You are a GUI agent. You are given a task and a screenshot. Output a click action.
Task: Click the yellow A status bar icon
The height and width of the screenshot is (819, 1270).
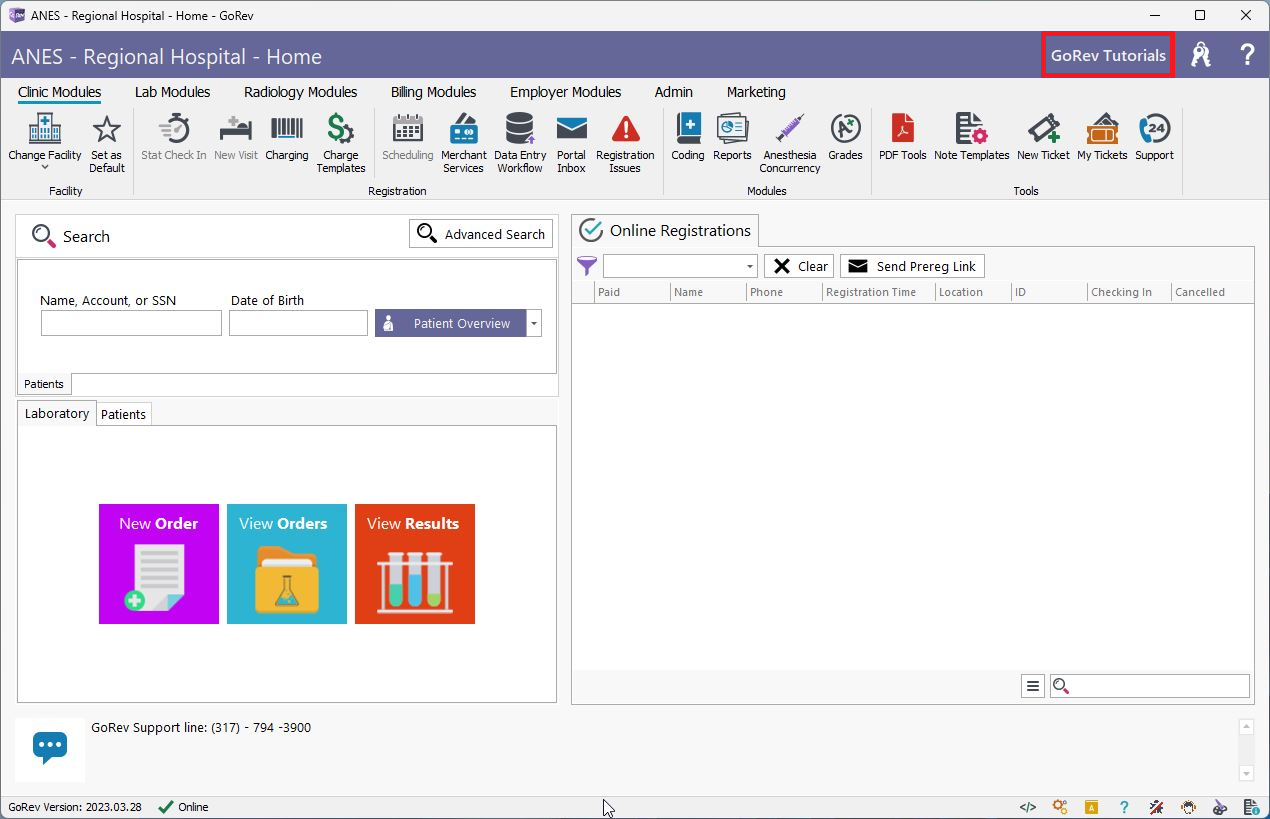1093,807
